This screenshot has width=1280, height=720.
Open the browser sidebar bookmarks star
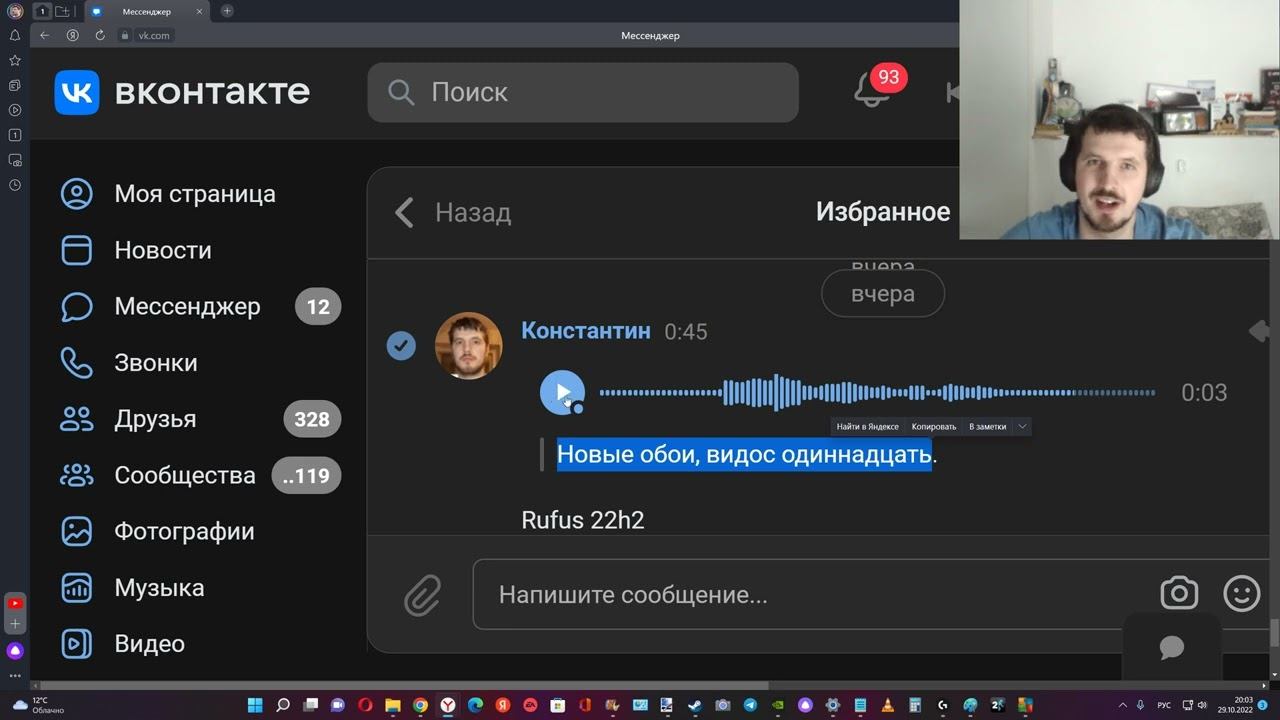tap(15, 60)
